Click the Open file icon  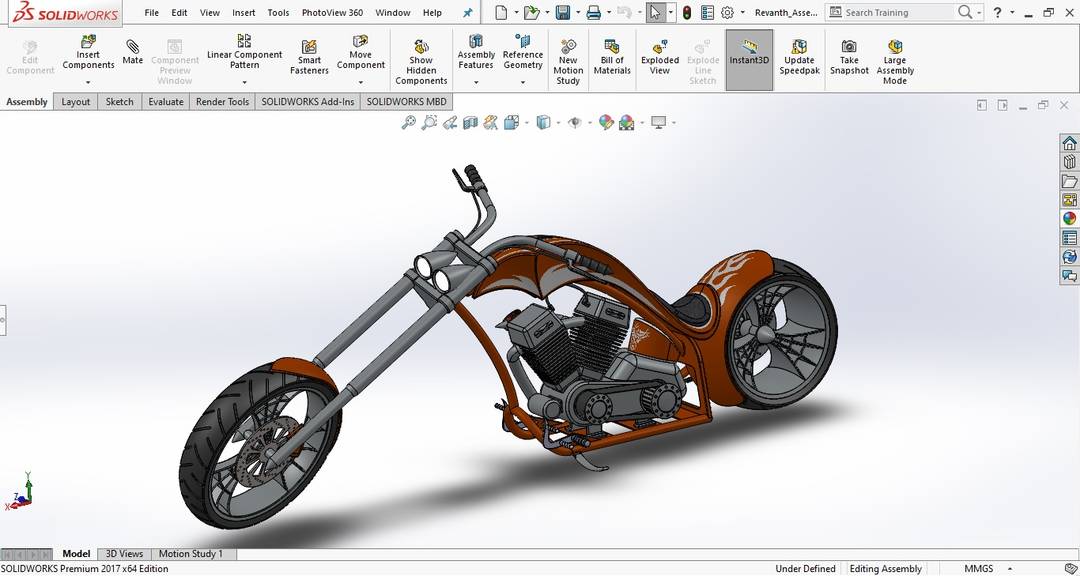point(531,12)
